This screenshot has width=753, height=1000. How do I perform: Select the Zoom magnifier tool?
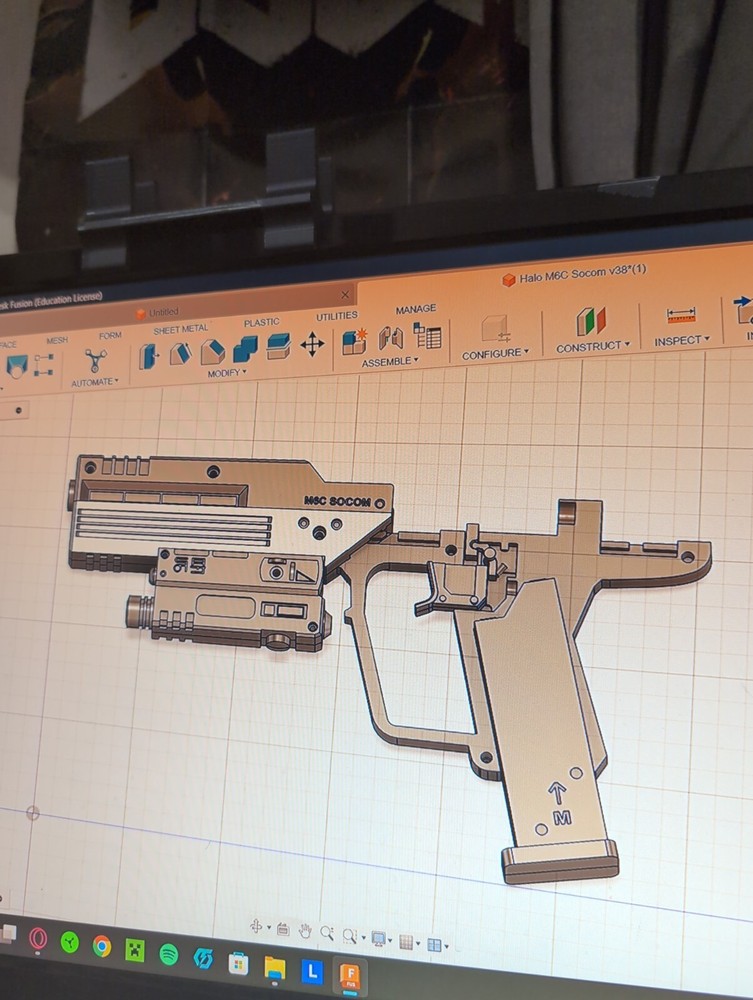[x=327, y=934]
